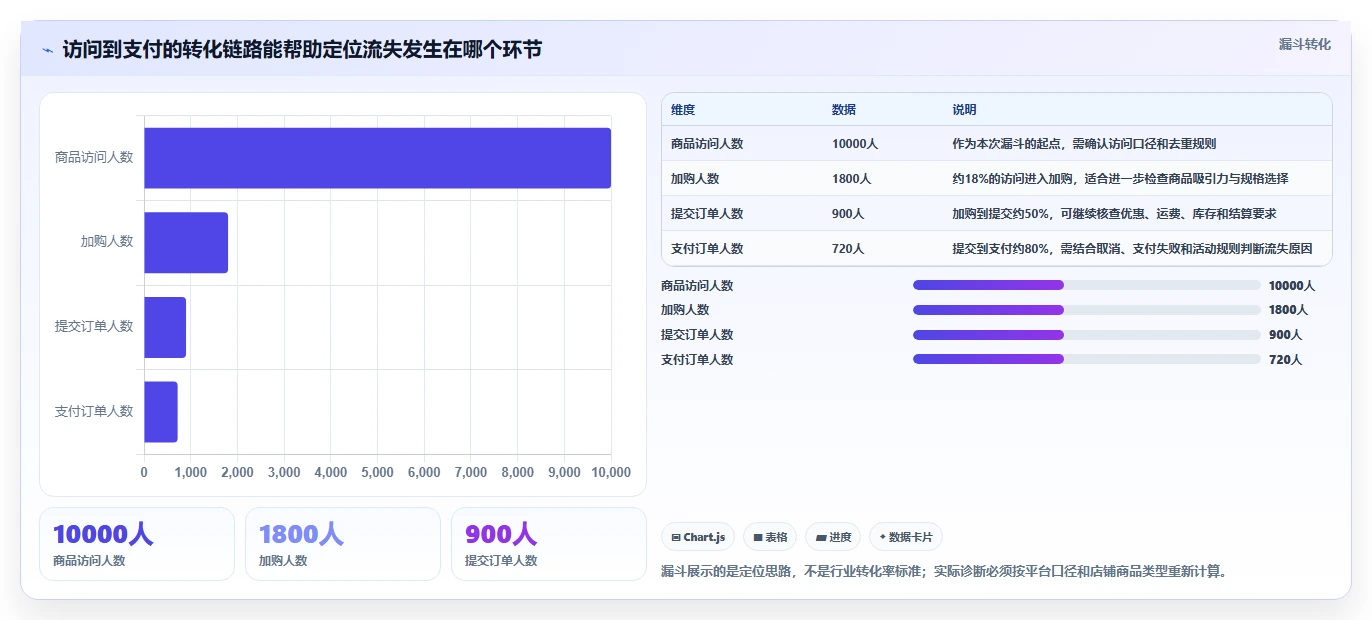Click the description starting 约18%的访问进入加购
This screenshot has height=620, width=1372.
(x=1120, y=179)
